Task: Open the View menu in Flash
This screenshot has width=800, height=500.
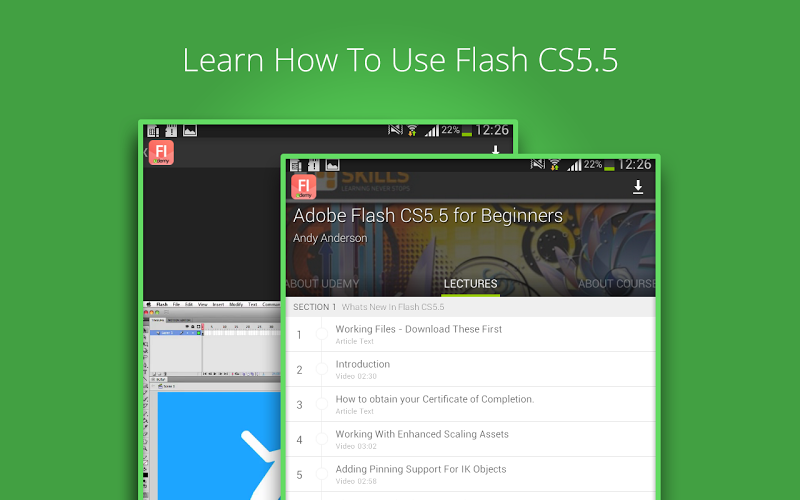Action: click(203, 304)
